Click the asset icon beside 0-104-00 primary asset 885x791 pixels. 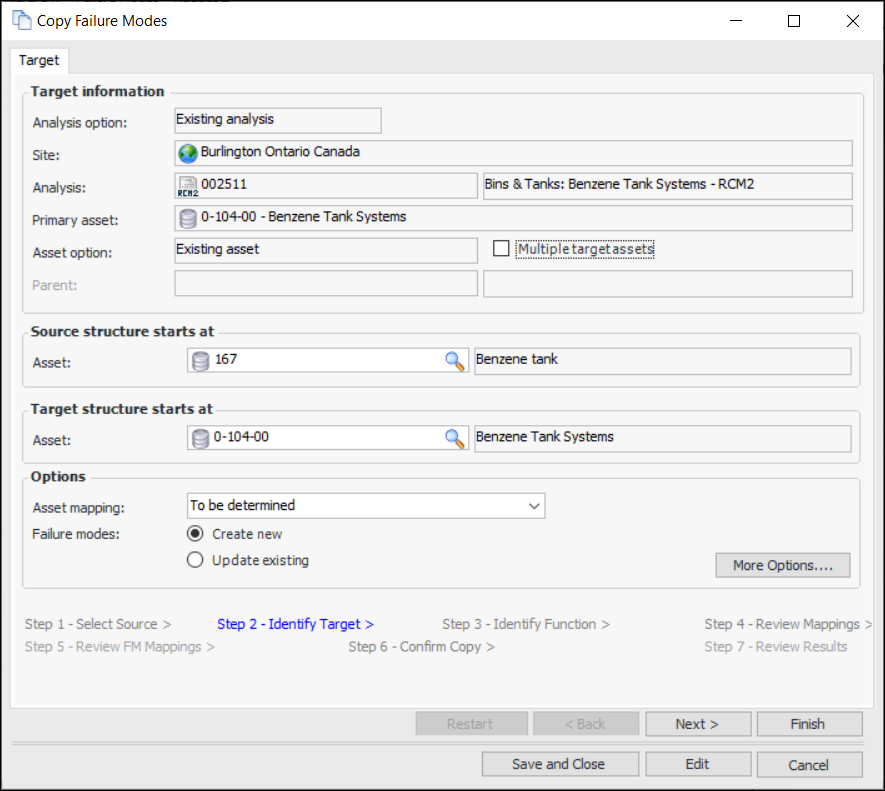pos(188,218)
